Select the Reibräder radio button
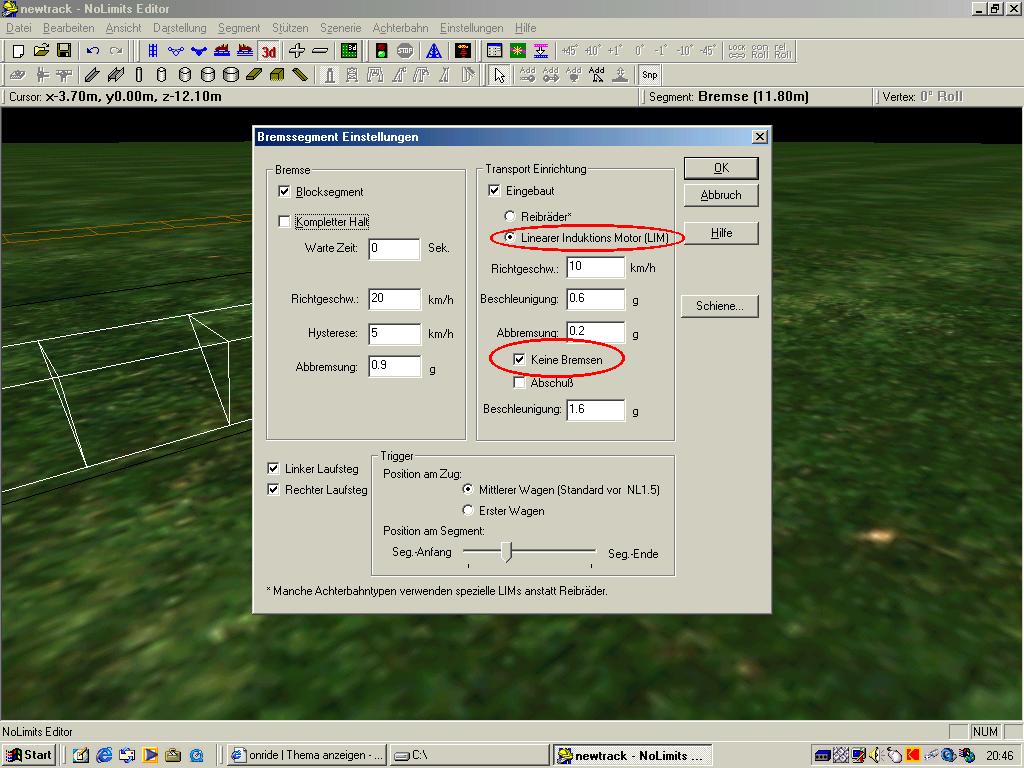 pyautogui.click(x=510, y=216)
